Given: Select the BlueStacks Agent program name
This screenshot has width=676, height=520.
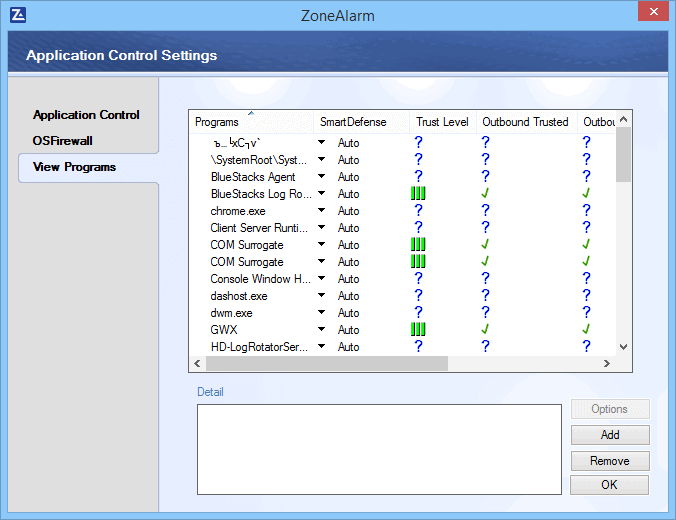Looking at the screenshot, I should pyautogui.click(x=253, y=177).
